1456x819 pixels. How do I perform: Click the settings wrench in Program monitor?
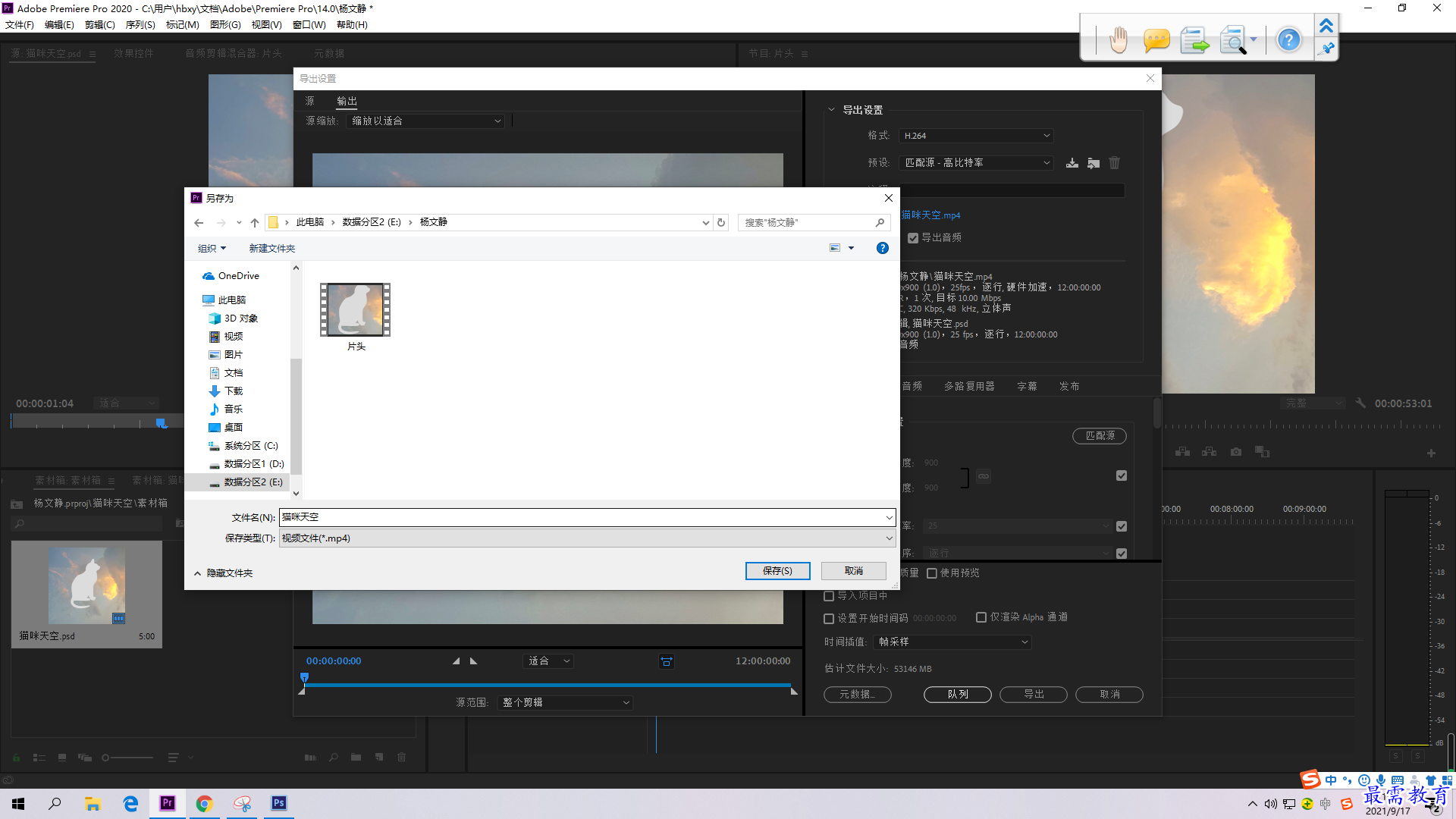click(1360, 403)
